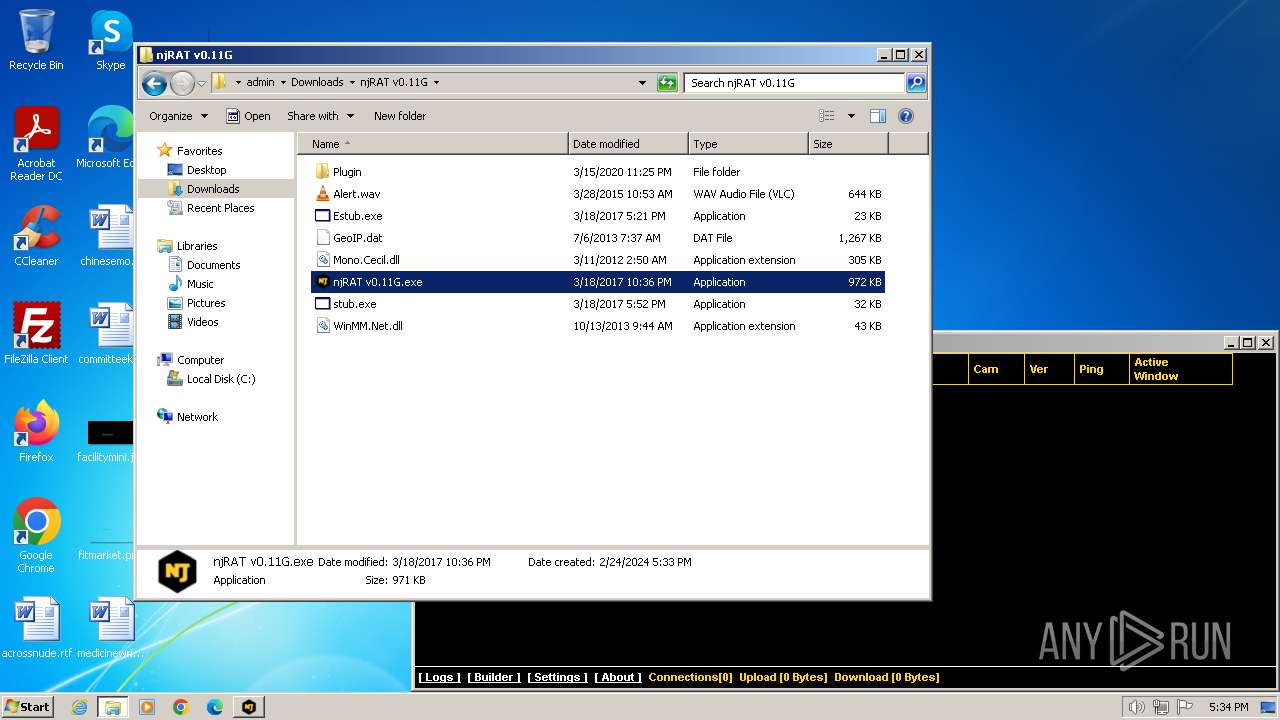Click the volume tray icon
Viewport: 1280px width, 720px height.
[1136, 707]
